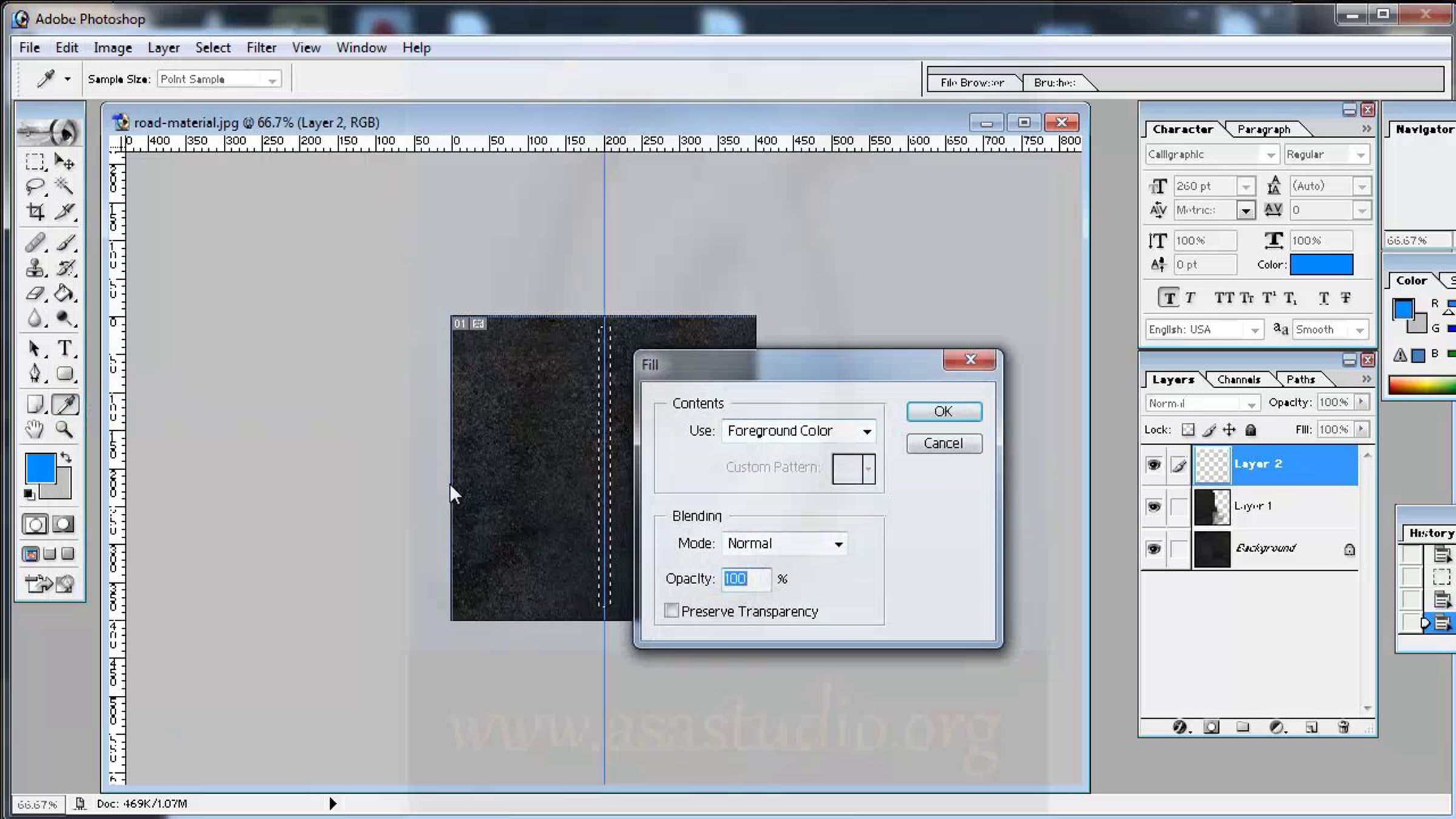Open the Use contents dropdown
Viewport: 1456px width, 819px height.
click(x=798, y=431)
